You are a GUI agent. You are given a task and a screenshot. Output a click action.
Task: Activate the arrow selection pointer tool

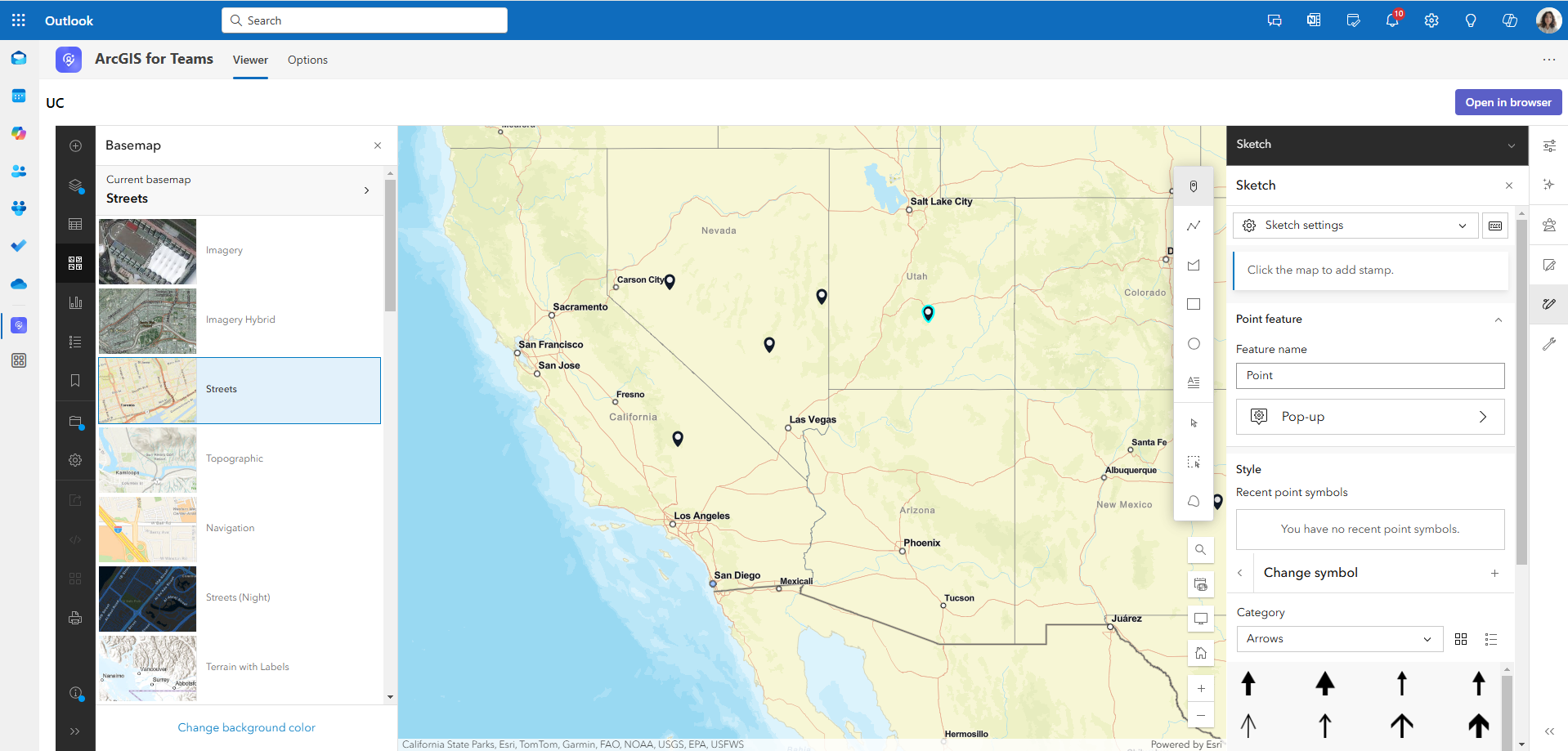click(1194, 423)
